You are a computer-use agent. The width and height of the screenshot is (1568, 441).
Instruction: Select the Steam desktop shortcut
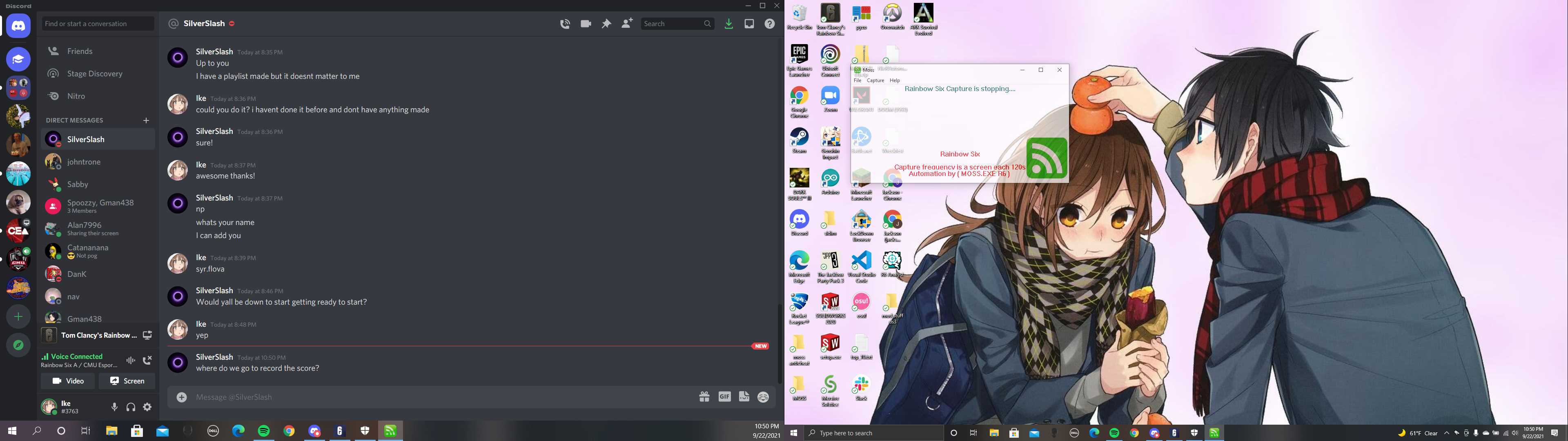tap(799, 140)
